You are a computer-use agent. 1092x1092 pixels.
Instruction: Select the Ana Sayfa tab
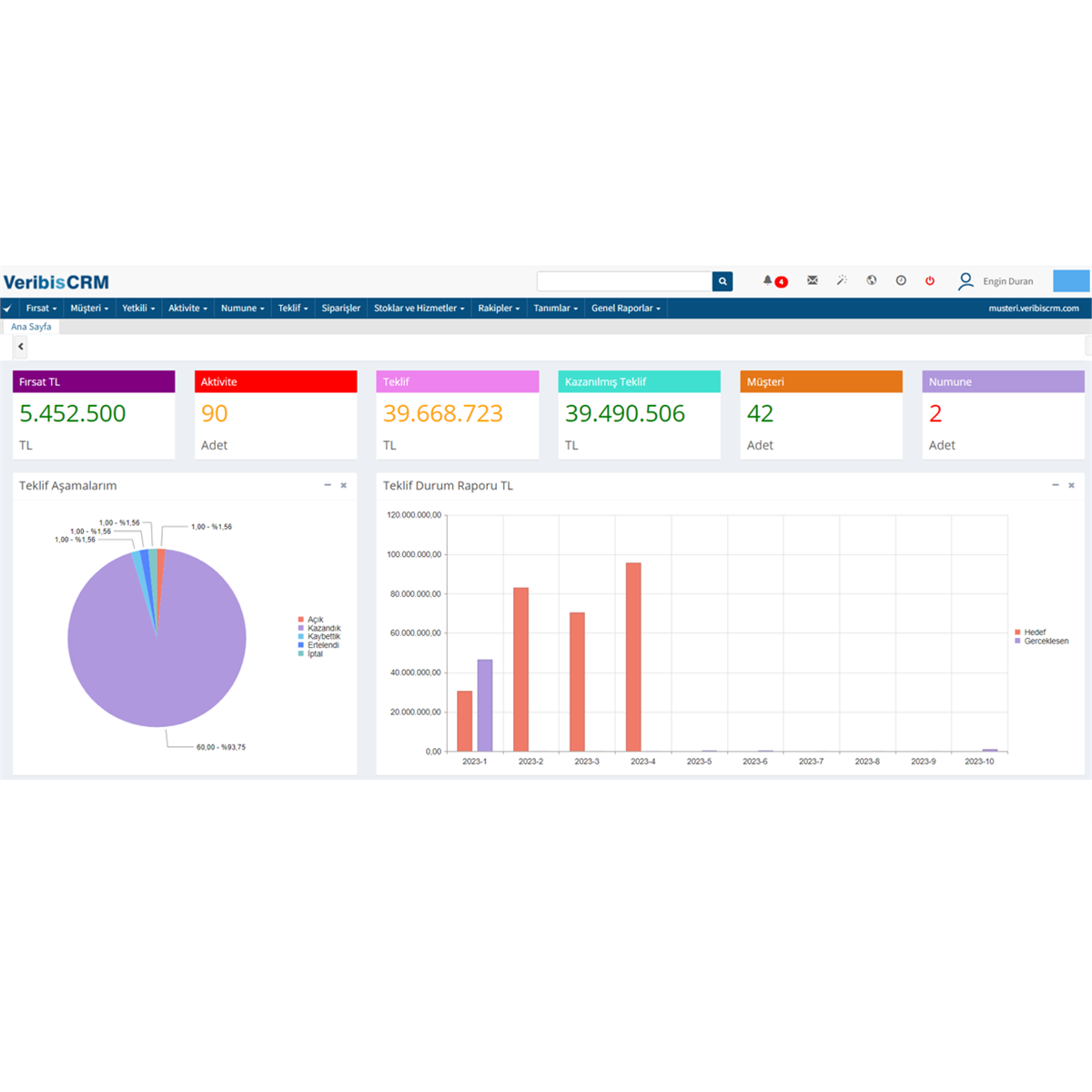(x=31, y=327)
